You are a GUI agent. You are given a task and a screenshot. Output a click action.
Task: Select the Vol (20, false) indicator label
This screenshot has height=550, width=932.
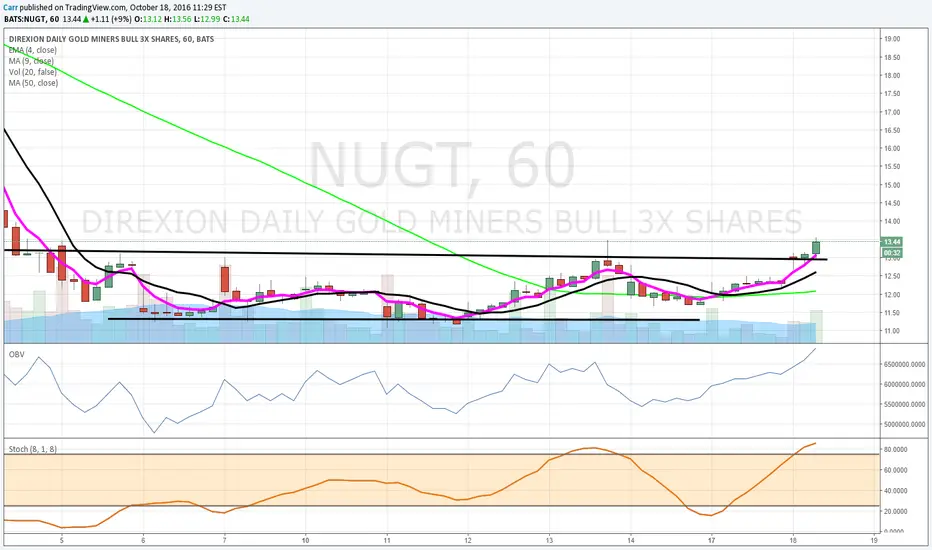(x=33, y=72)
